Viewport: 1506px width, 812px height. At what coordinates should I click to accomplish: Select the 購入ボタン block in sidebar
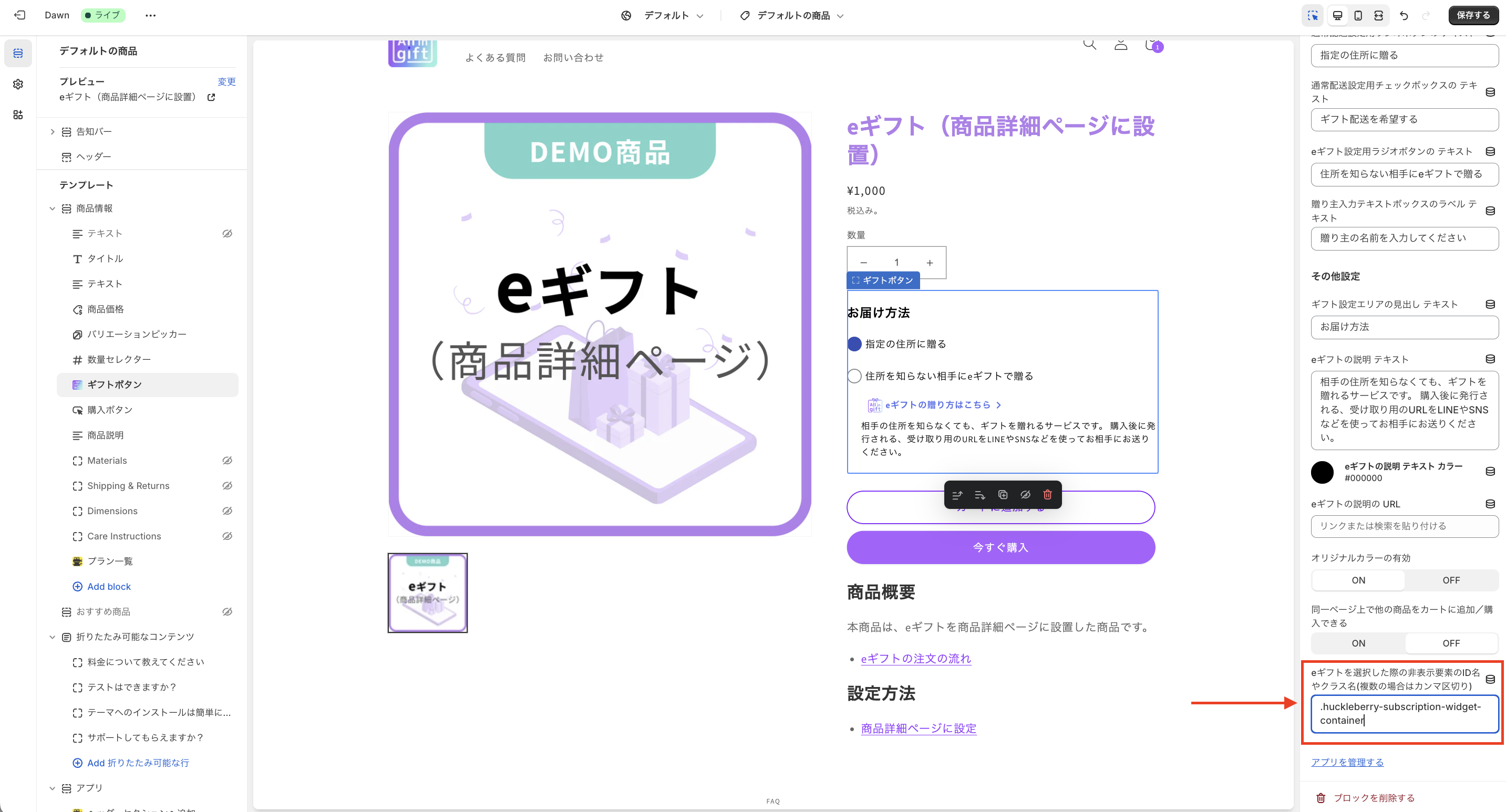tap(110, 410)
